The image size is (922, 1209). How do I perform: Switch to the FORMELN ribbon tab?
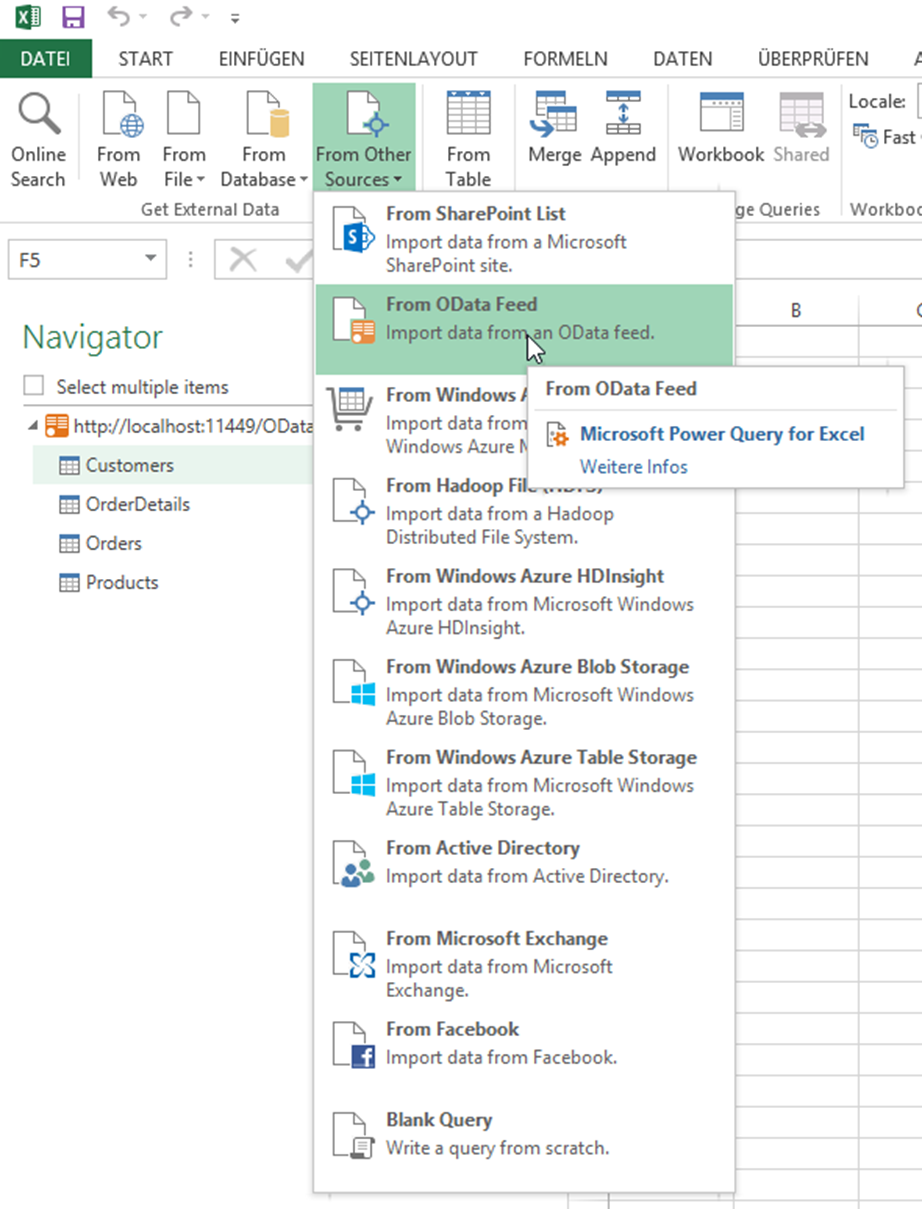pos(565,59)
